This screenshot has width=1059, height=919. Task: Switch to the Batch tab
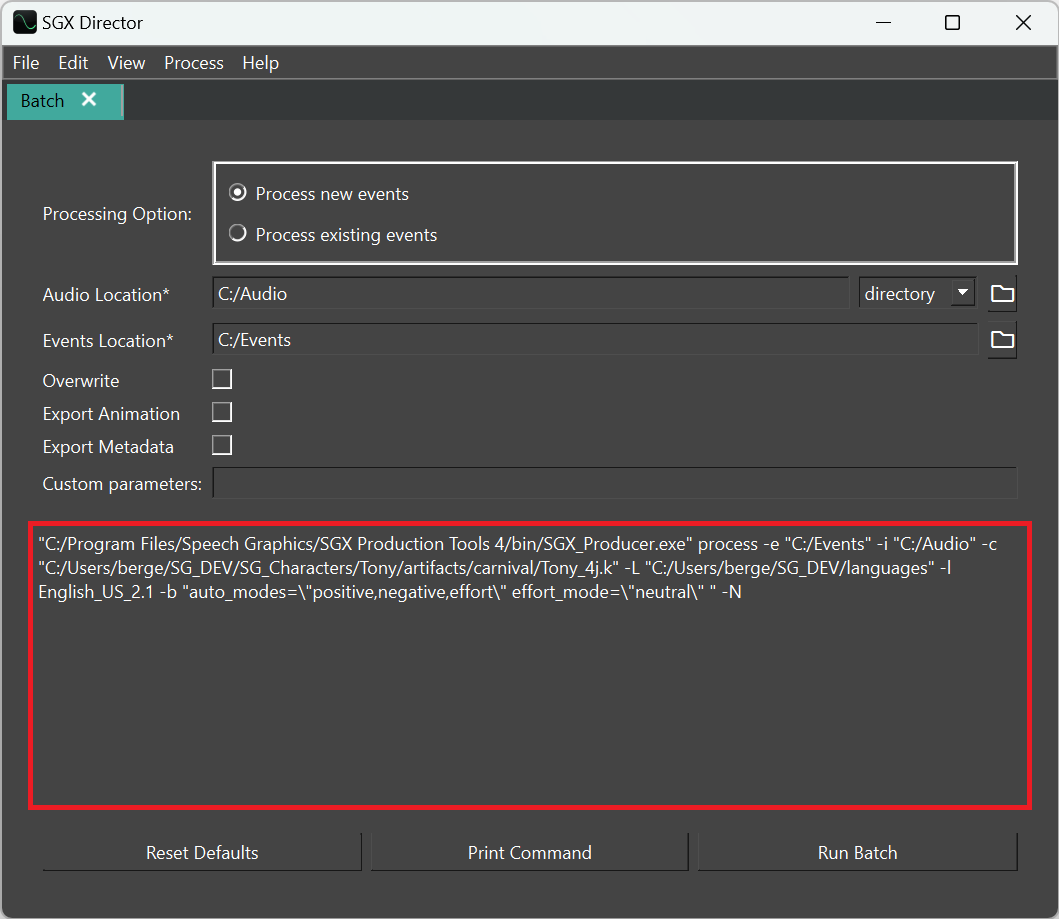tap(41, 100)
